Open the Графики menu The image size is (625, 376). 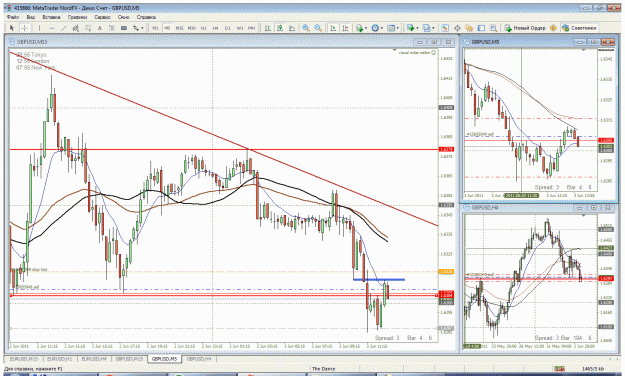[x=77, y=17]
